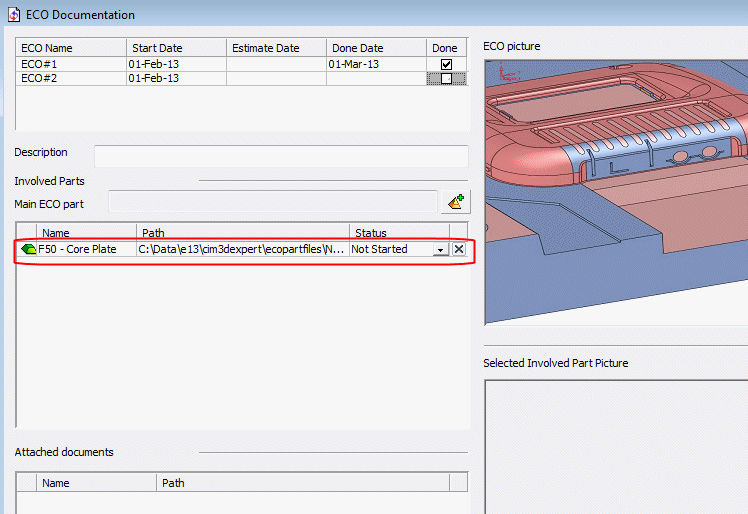
Task: Click the Name header in Involved Parts
Action: point(87,232)
